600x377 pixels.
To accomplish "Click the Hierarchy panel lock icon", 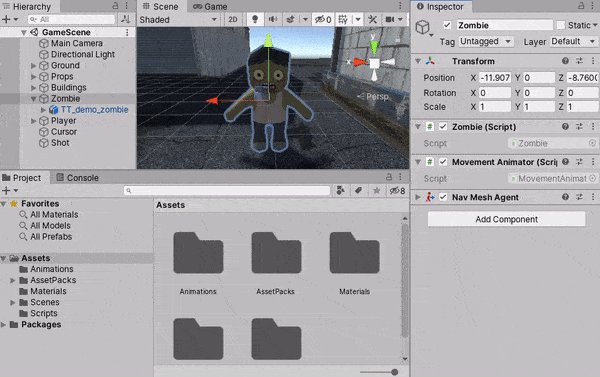I will pos(115,6).
